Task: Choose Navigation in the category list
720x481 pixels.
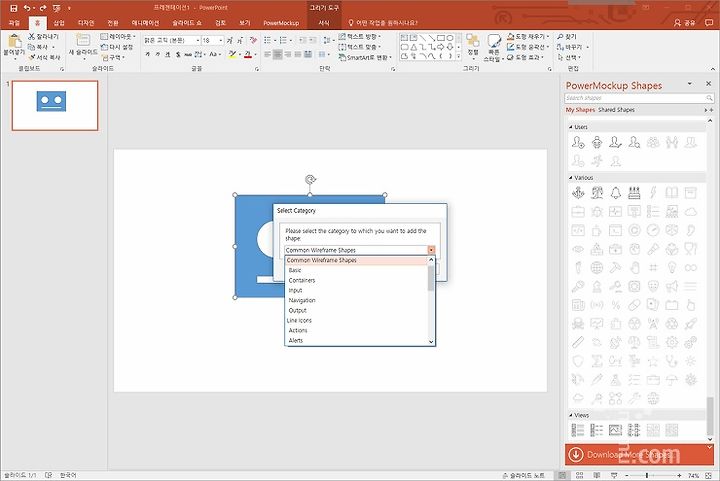Action: pyautogui.click(x=356, y=300)
